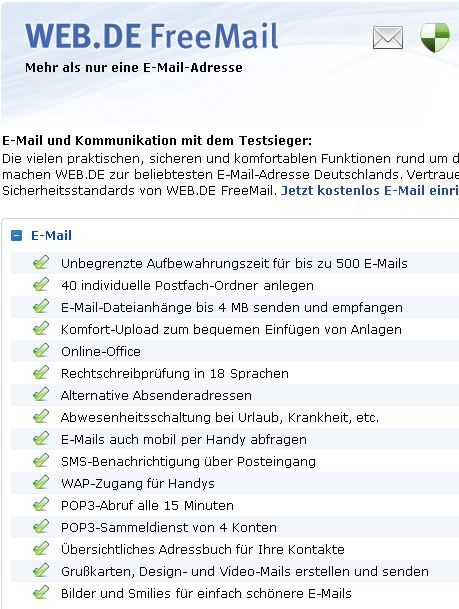Select E-Mails auch mobil per Handy abfragen

point(184,439)
